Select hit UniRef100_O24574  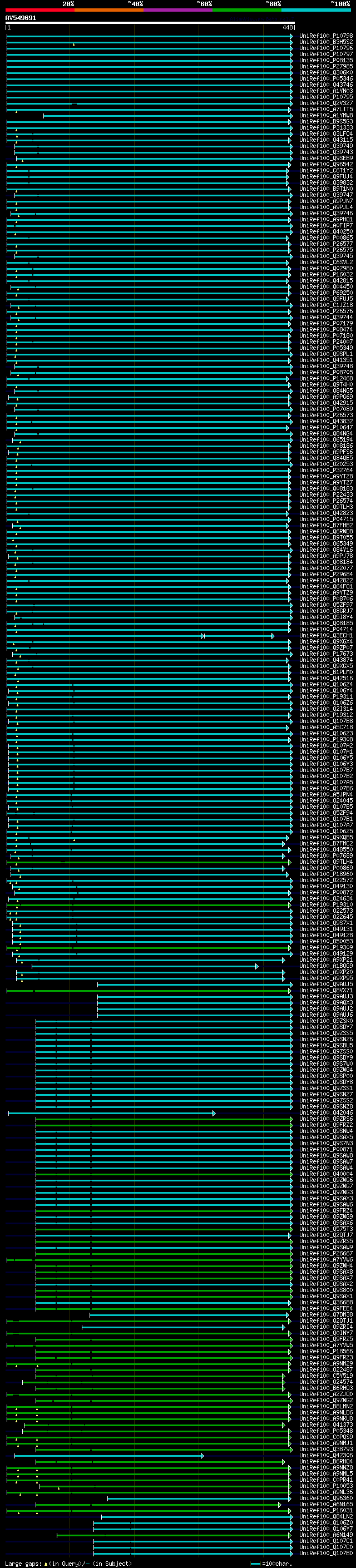pos(326,1382)
